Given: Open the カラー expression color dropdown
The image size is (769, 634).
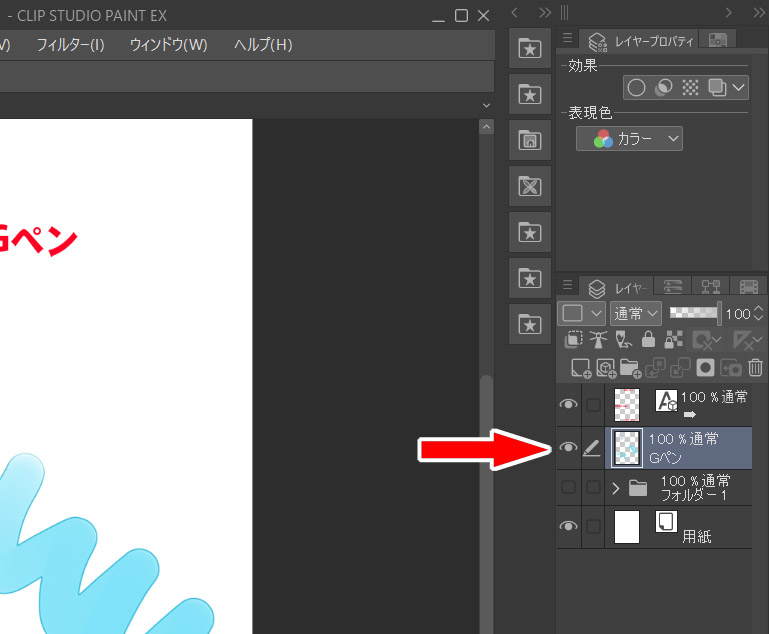Looking at the screenshot, I should (x=630, y=139).
